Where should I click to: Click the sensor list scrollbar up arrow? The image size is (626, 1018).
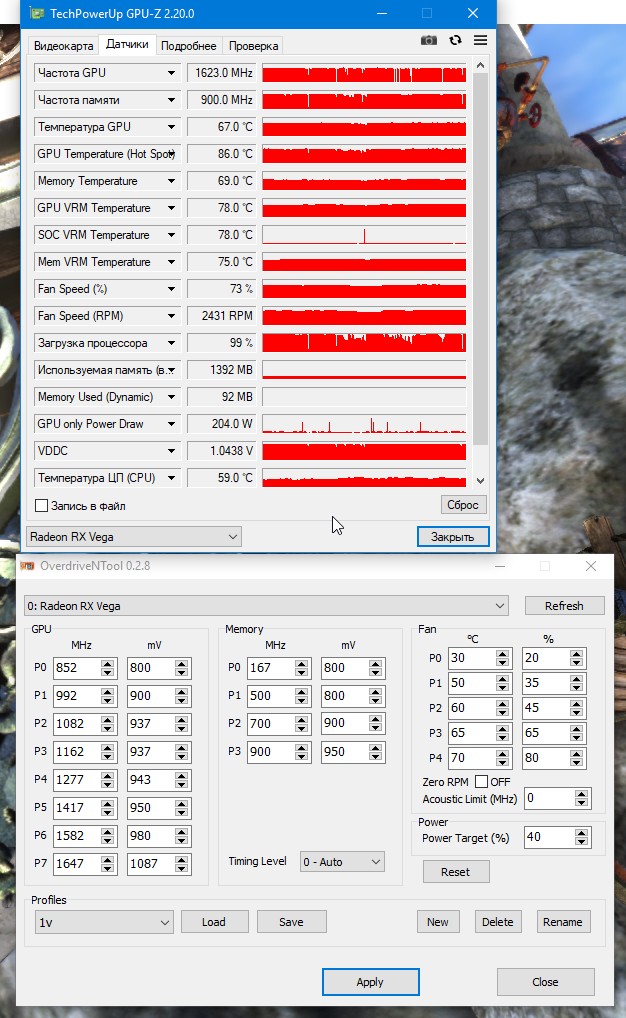[x=481, y=66]
